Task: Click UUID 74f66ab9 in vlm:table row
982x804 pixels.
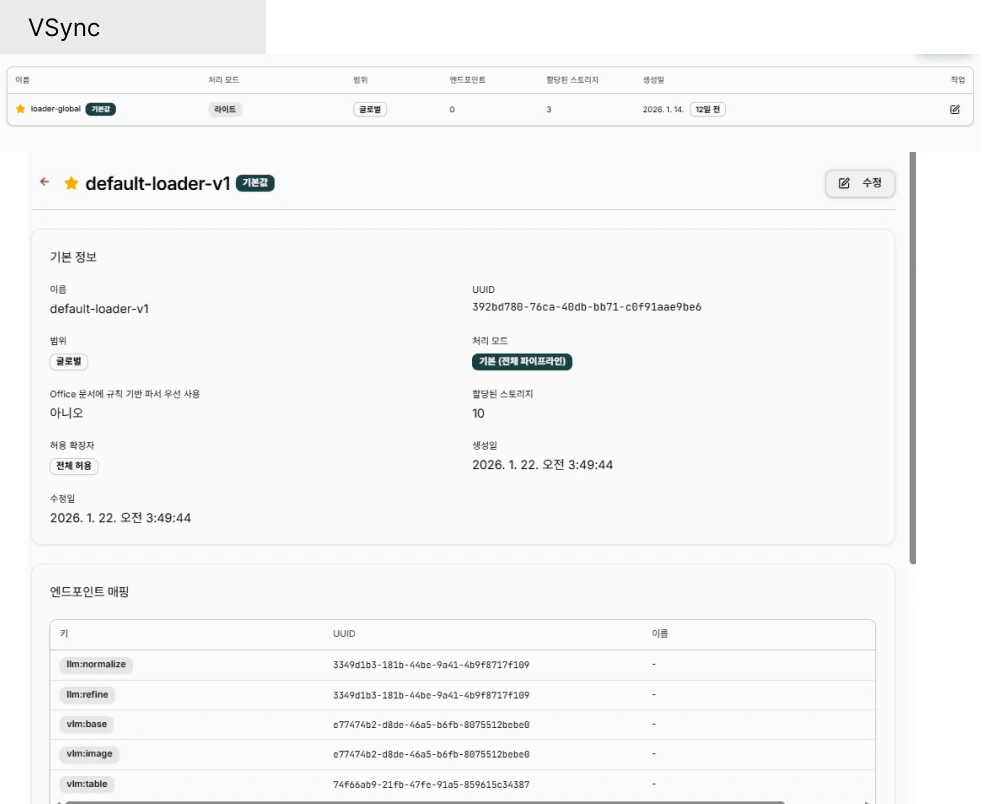Action: (x=431, y=784)
